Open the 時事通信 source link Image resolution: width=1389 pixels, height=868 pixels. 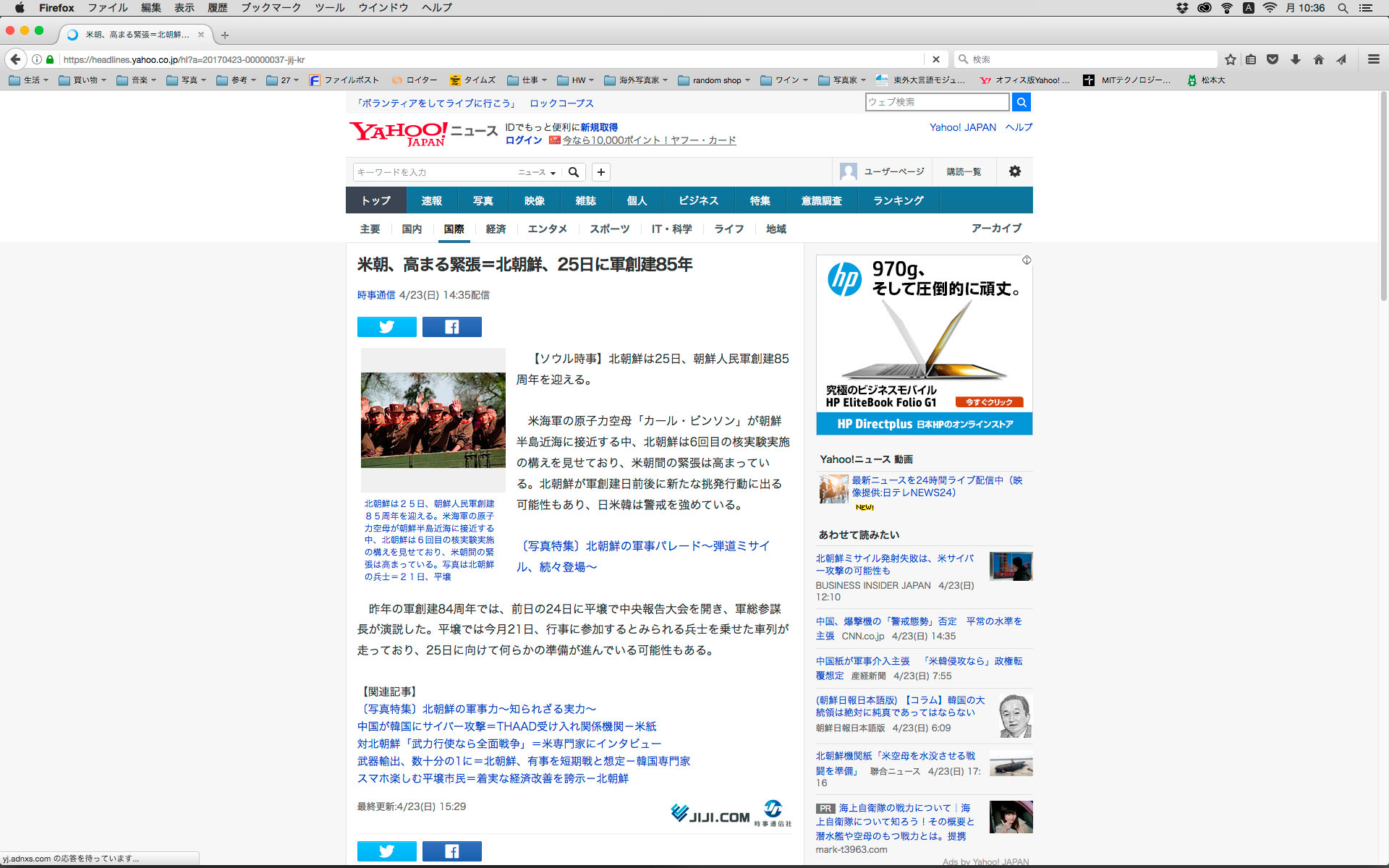click(x=375, y=295)
